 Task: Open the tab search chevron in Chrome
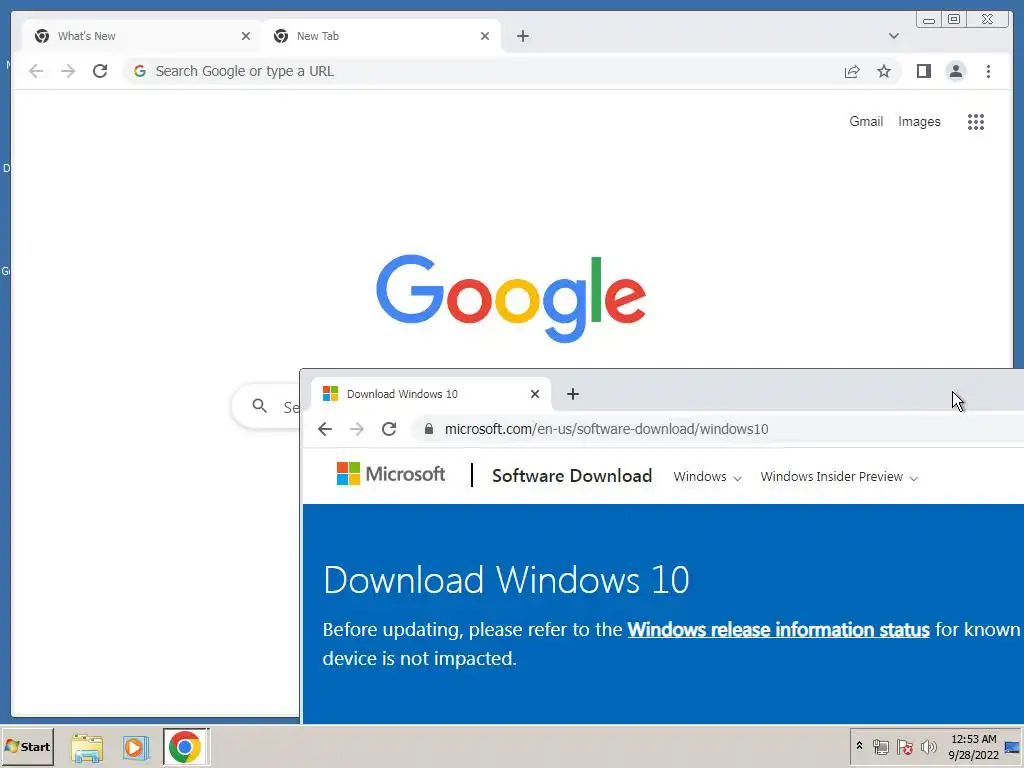[893, 36]
